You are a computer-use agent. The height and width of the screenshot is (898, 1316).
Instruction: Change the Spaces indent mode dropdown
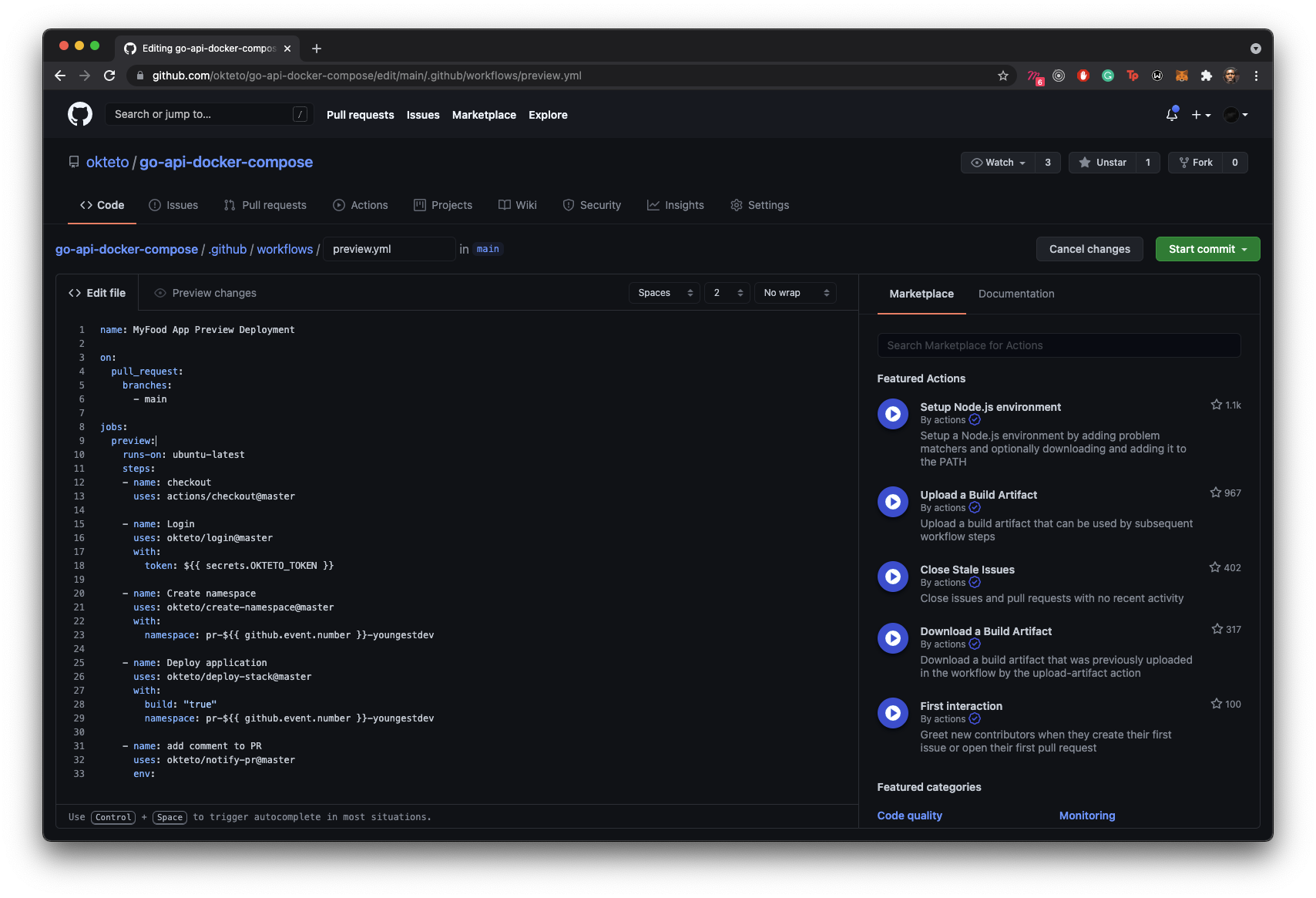point(665,293)
